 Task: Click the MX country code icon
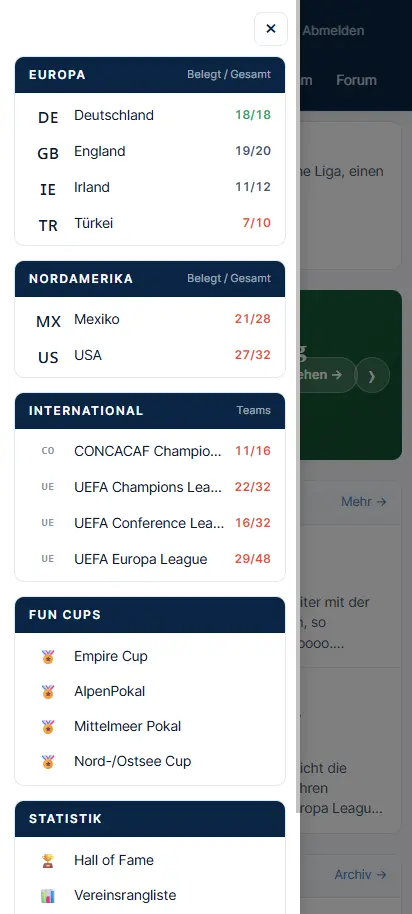(48, 321)
